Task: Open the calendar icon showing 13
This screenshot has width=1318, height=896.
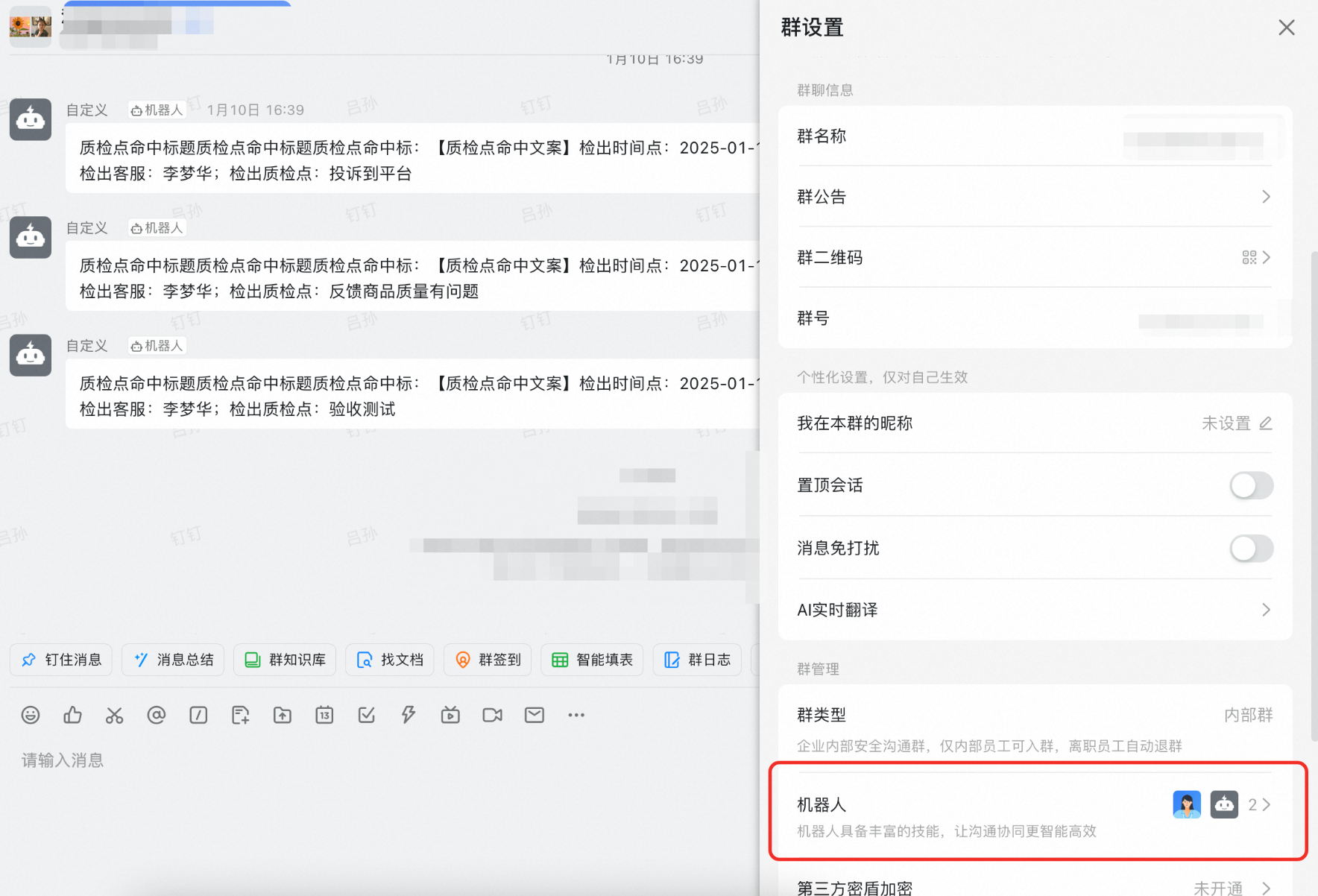Action: pos(324,716)
